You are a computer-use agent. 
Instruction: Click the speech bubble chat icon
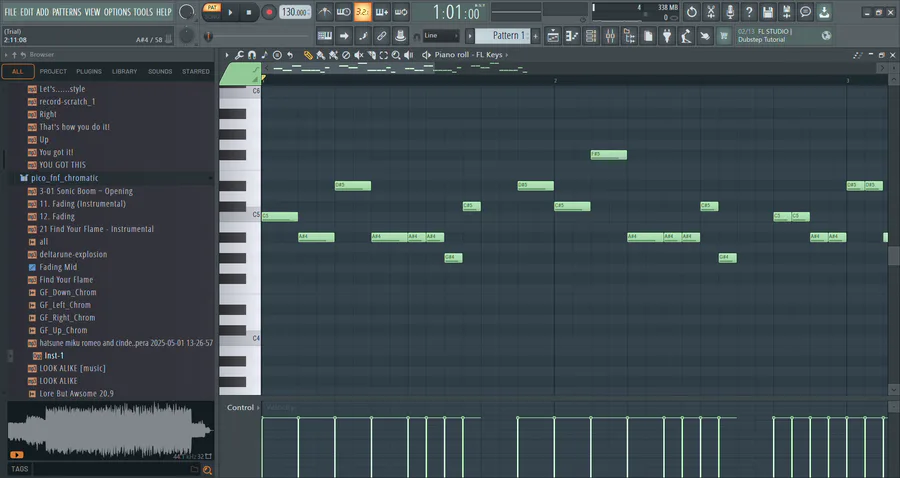(x=805, y=11)
